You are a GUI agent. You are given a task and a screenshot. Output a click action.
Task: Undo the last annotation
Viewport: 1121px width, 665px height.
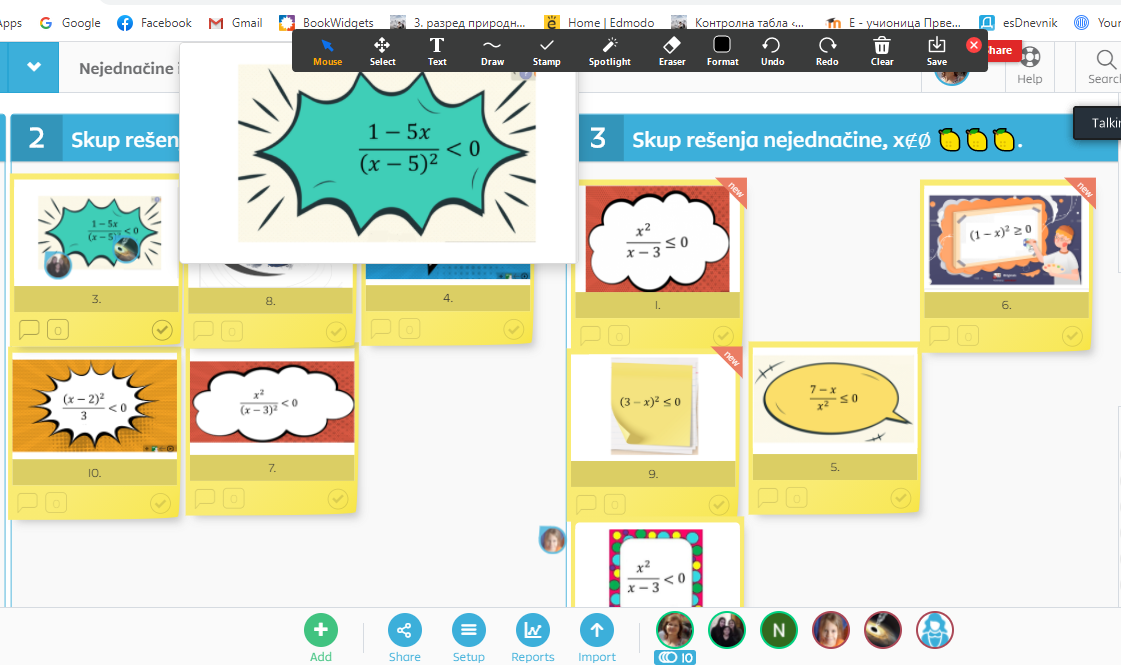pos(772,50)
